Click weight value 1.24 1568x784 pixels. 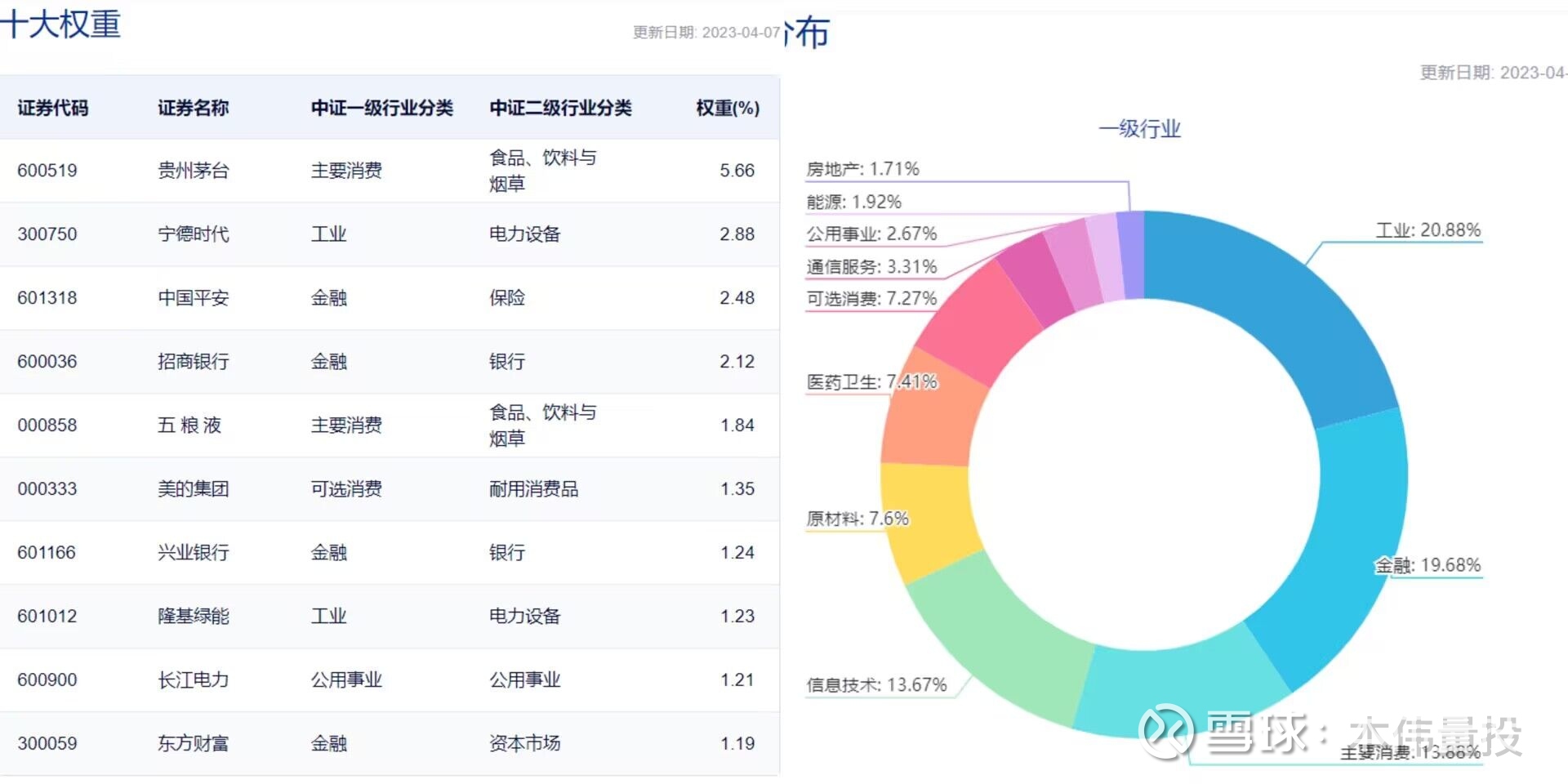click(737, 553)
